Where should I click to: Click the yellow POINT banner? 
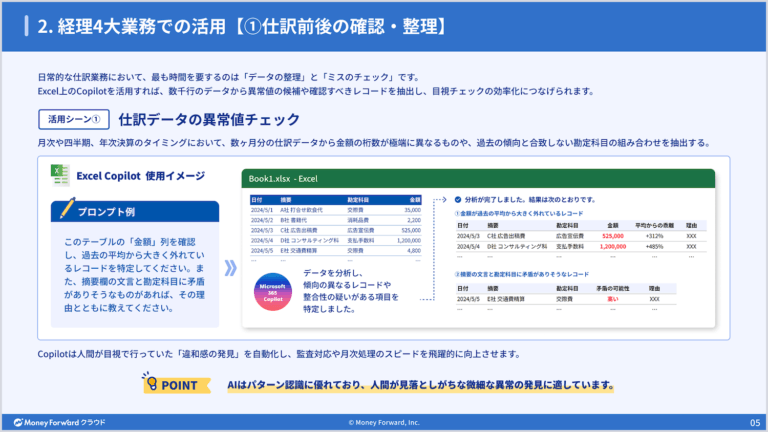pos(177,385)
